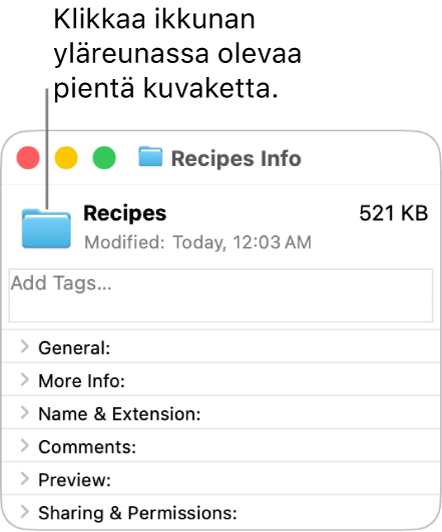442x532 pixels.
Task: Click the General: section label
Action: pos(74,348)
